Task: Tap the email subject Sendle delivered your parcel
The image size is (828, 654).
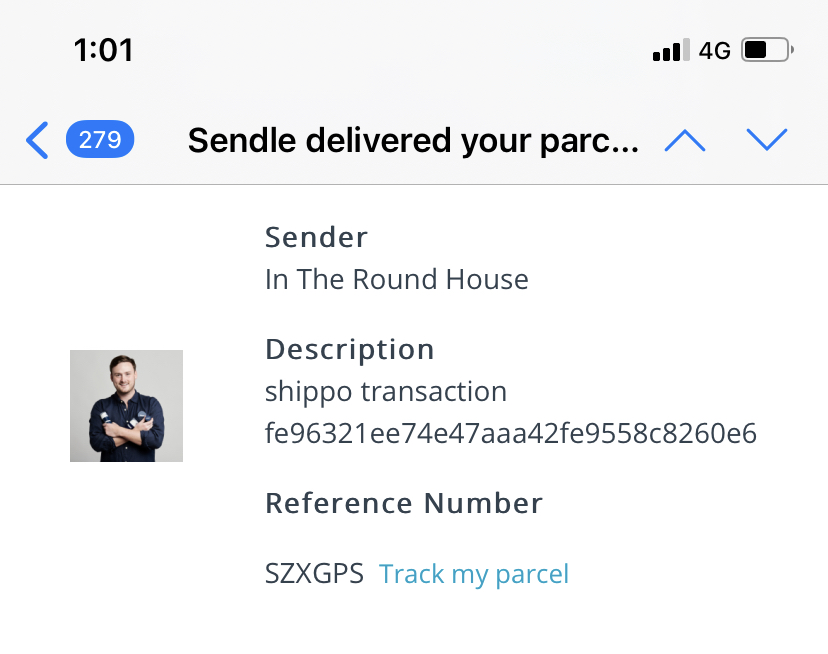Action: pos(413,141)
